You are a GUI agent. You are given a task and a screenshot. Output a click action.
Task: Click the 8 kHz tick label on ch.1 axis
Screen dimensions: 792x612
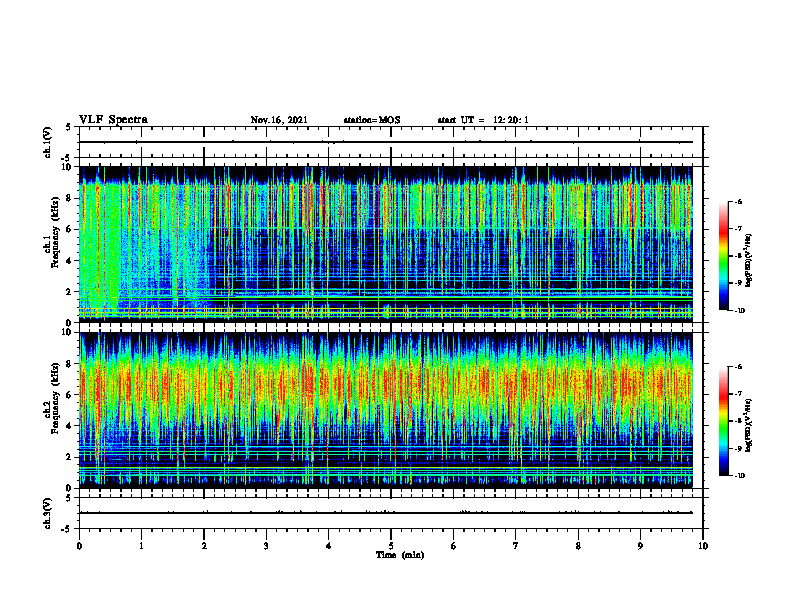pos(69,198)
